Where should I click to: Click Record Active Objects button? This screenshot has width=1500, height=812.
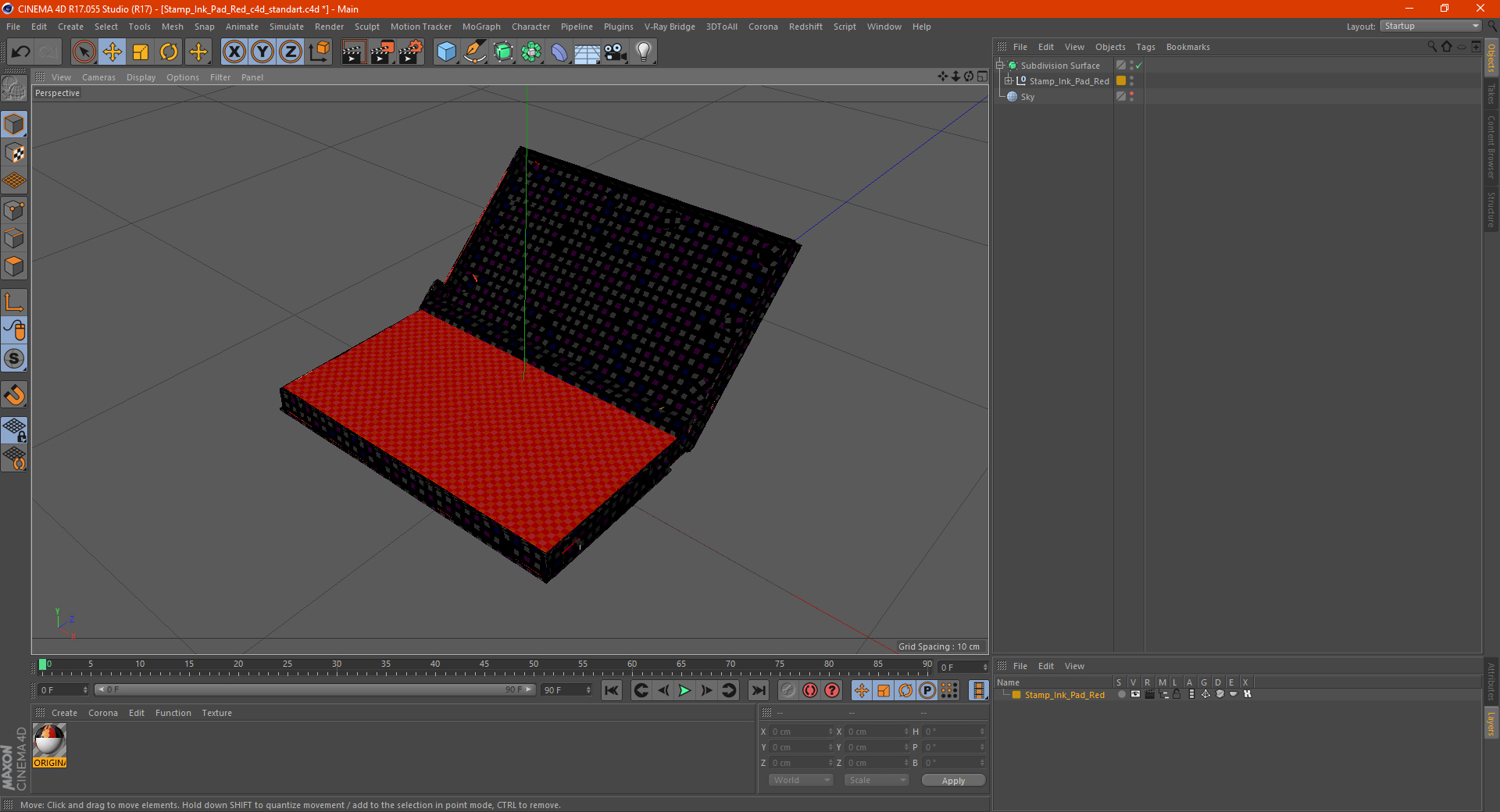pyautogui.click(x=788, y=690)
